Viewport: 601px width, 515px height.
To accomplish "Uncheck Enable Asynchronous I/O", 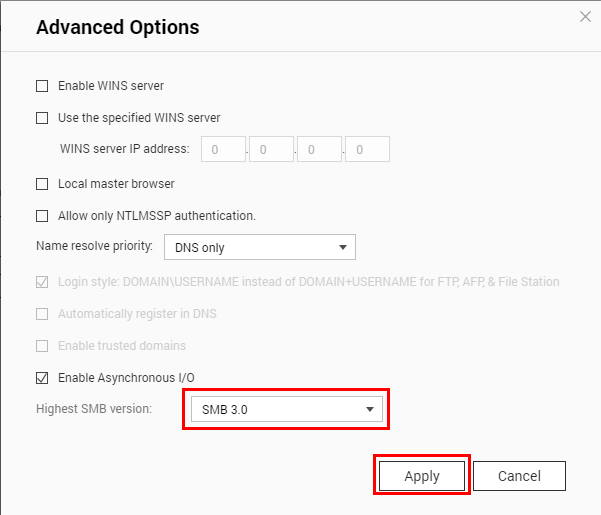I will coord(42,378).
